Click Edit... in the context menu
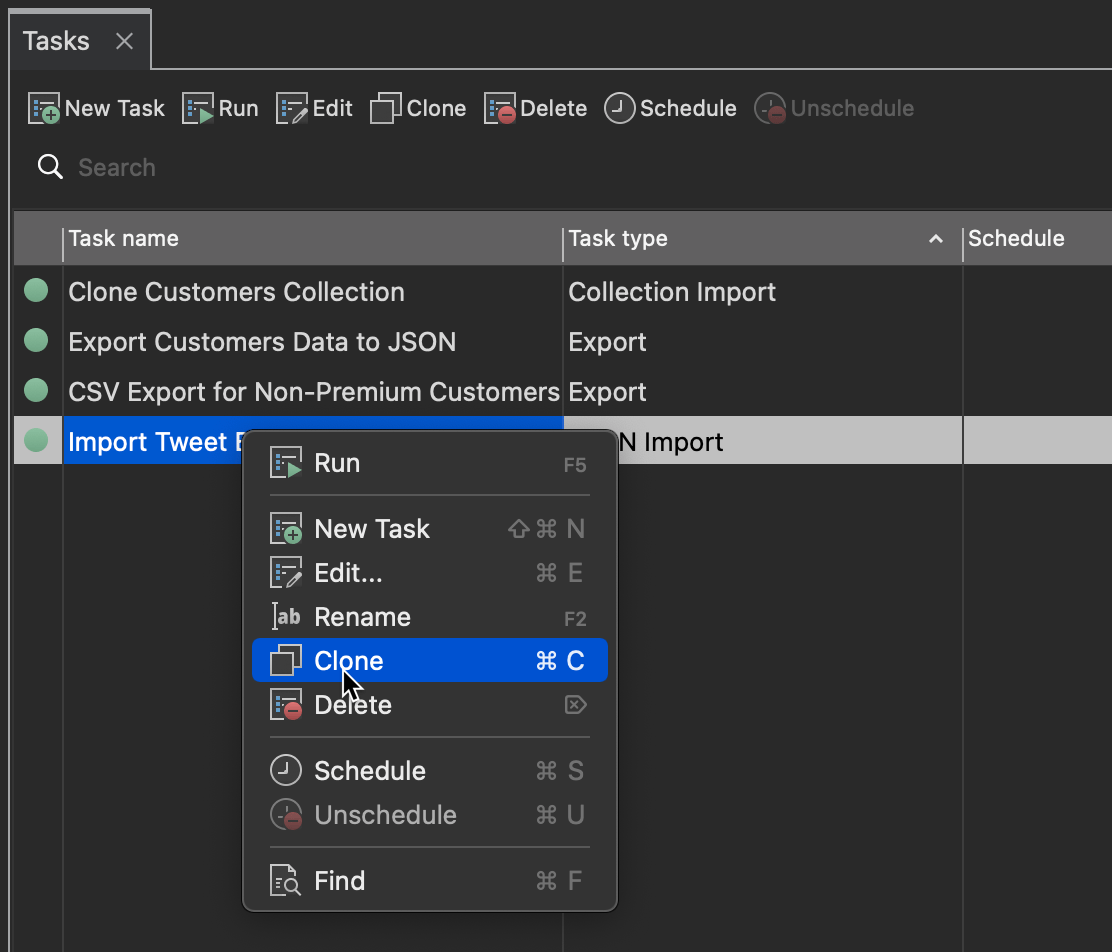The height and width of the screenshot is (952, 1112). coord(349,572)
